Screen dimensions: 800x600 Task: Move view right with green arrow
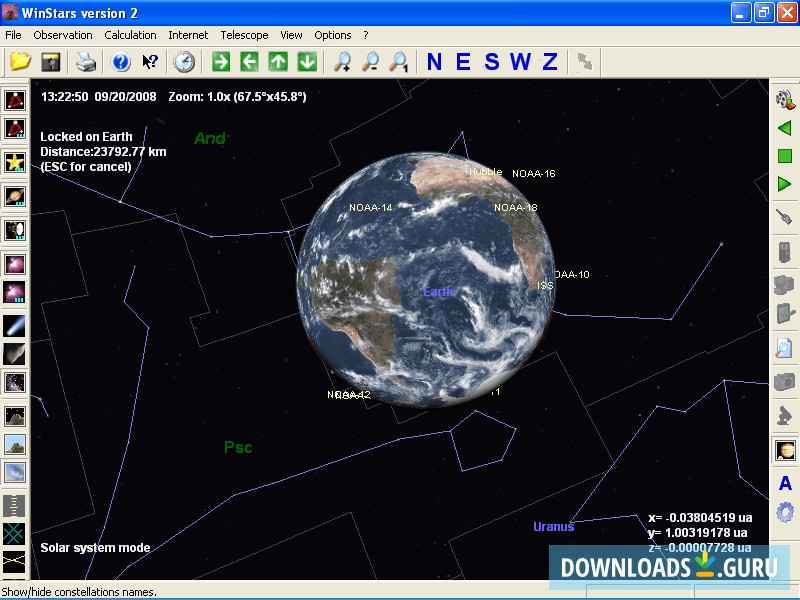coord(221,62)
